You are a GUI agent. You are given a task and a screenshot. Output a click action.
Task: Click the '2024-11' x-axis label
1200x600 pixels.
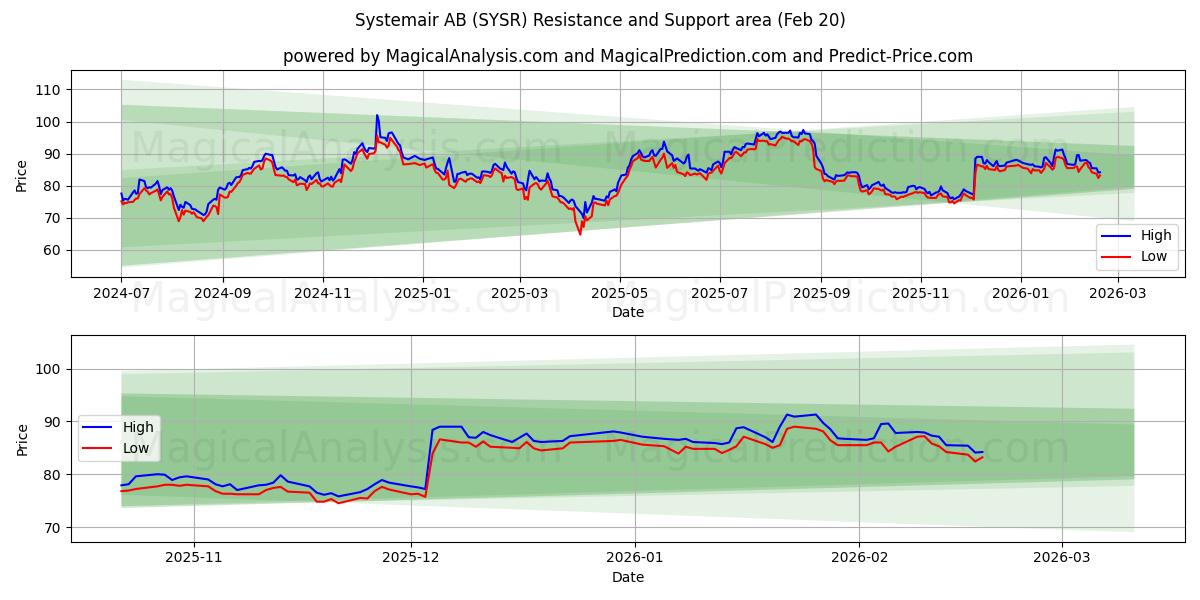323,295
